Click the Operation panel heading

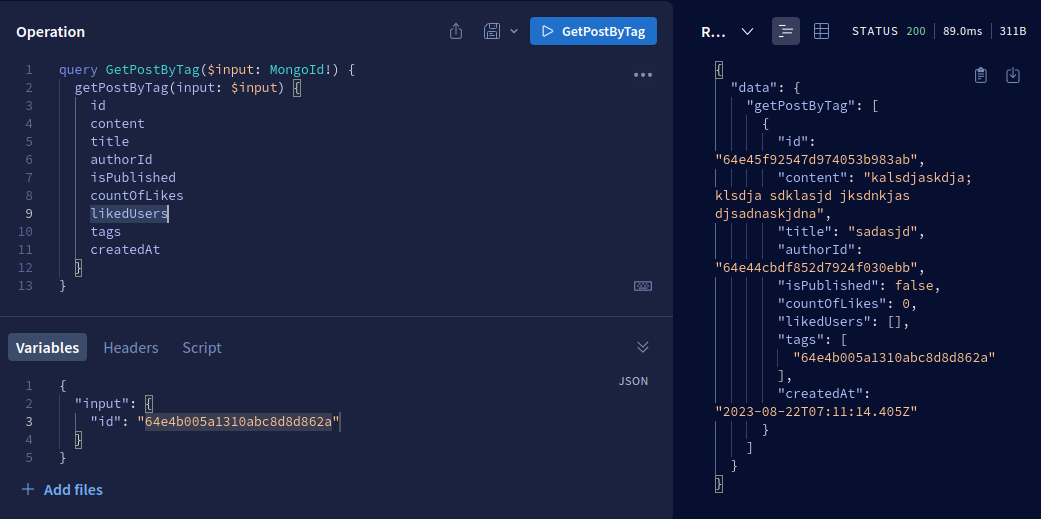pos(50,32)
